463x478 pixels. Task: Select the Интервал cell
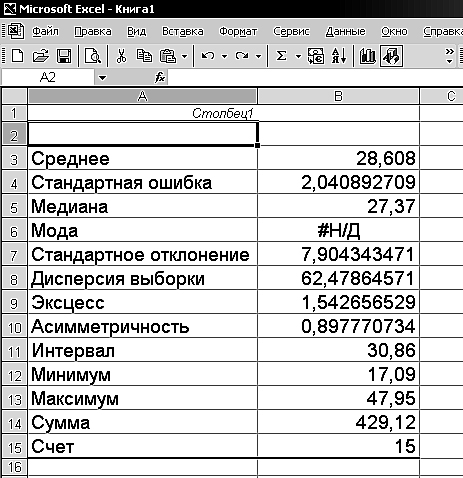tap(143, 351)
